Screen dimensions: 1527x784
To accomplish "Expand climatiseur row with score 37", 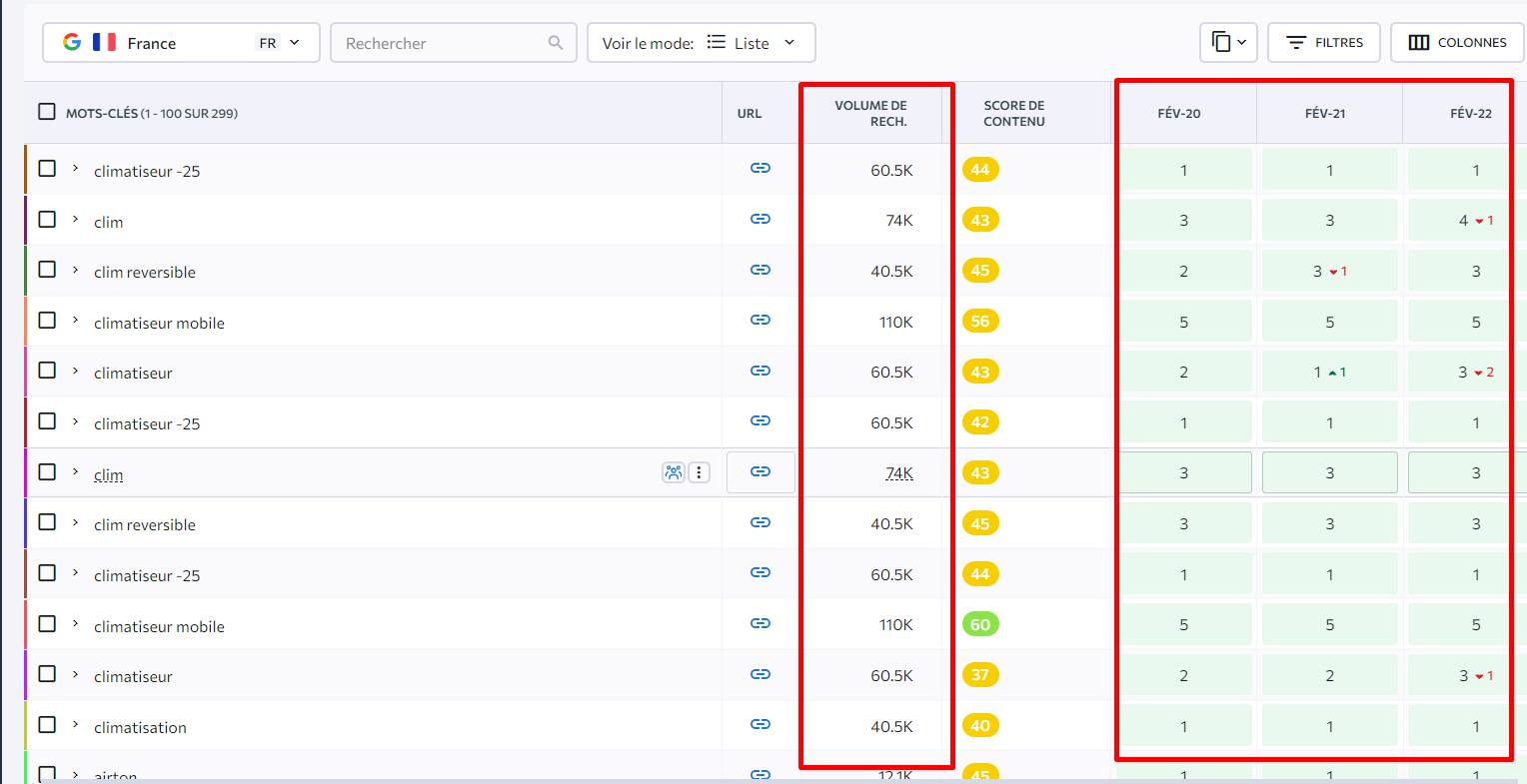I will point(75,673).
